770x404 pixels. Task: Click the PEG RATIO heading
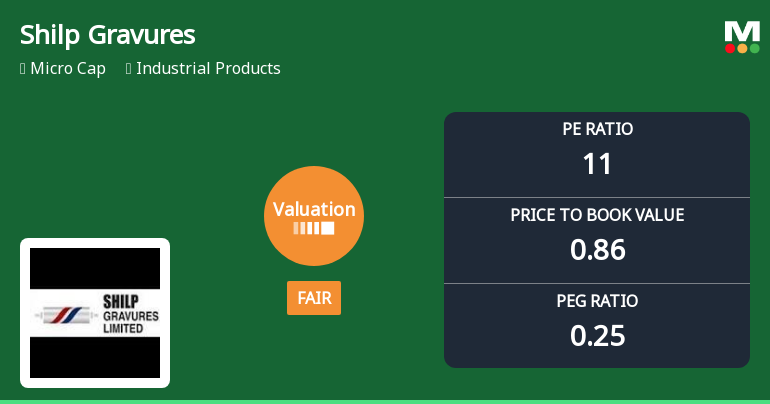point(597,301)
